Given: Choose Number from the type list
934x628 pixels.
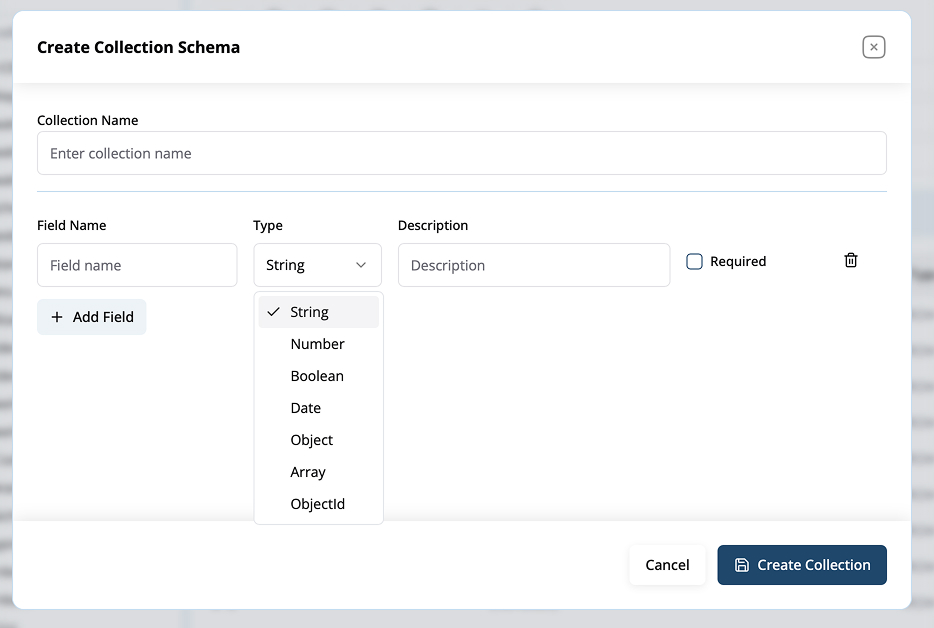Looking at the screenshot, I should [317, 344].
